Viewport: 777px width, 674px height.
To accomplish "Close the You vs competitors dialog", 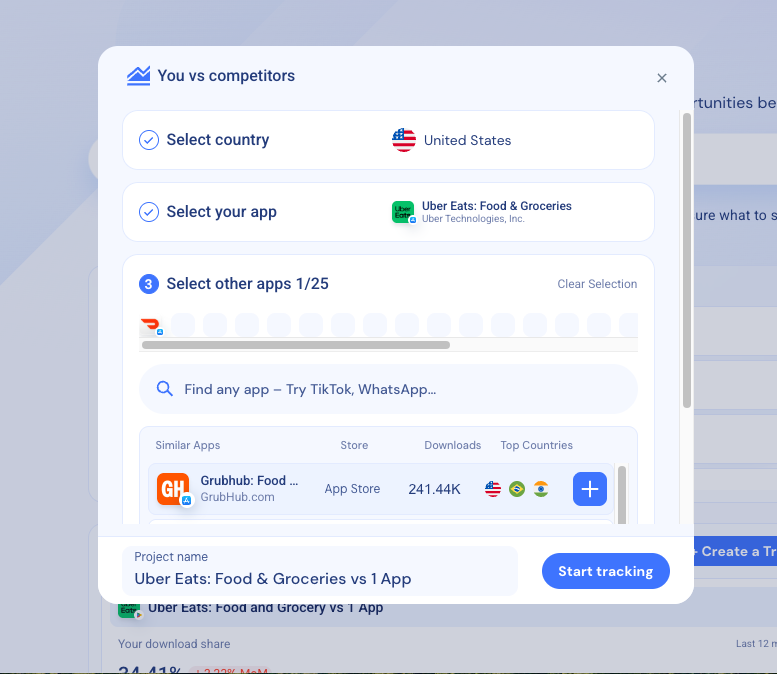I will [x=662, y=78].
